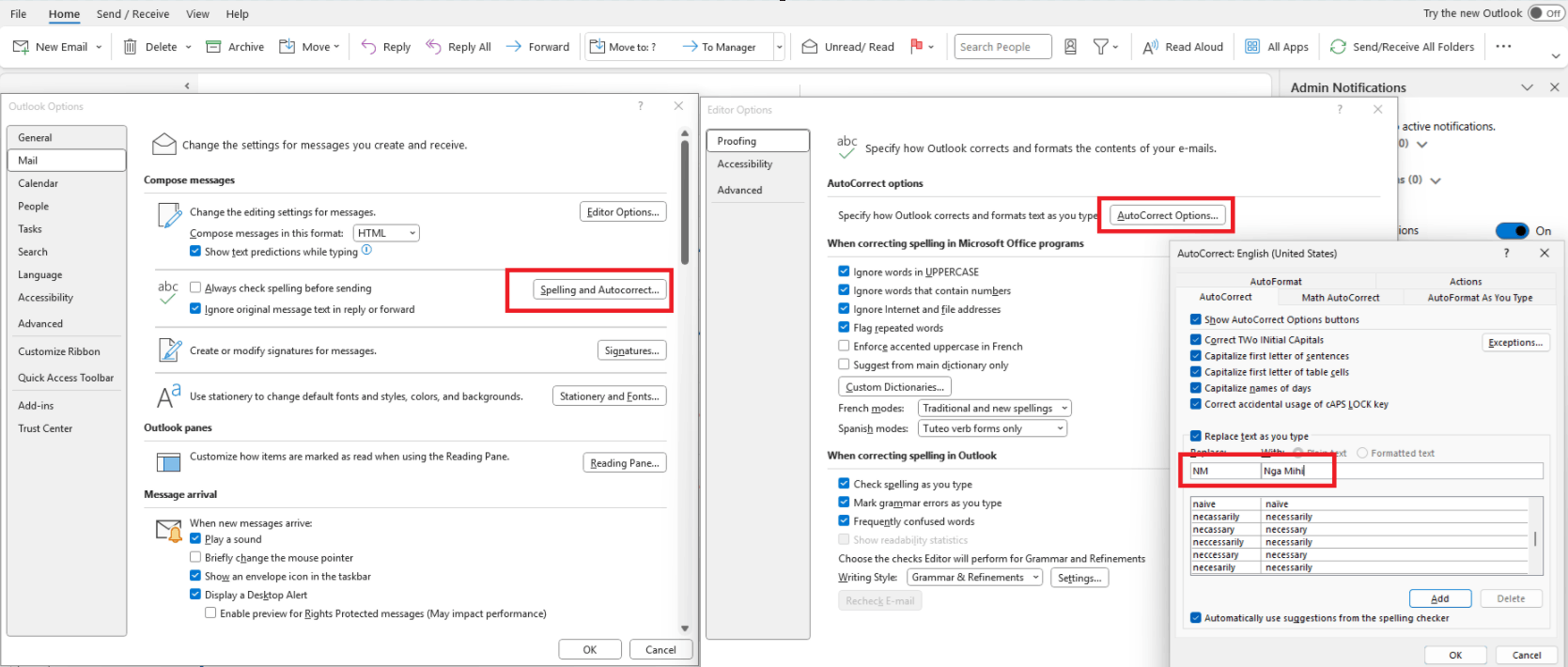Close the Admin Notifications pane
The height and width of the screenshot is (667, 1568).
(x=1554, y=87)
